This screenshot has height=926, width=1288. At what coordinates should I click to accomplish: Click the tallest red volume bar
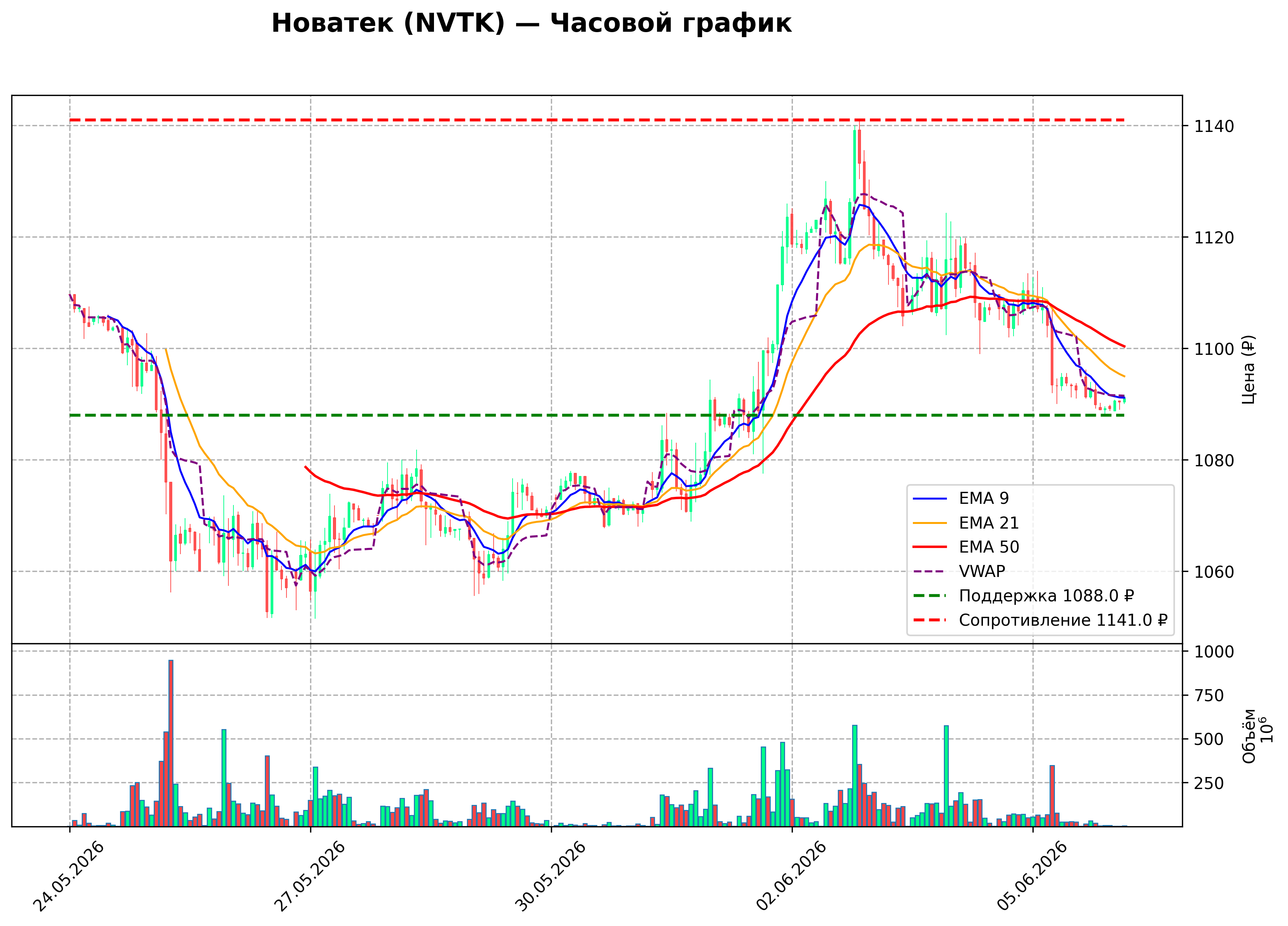tap(171, 743)
